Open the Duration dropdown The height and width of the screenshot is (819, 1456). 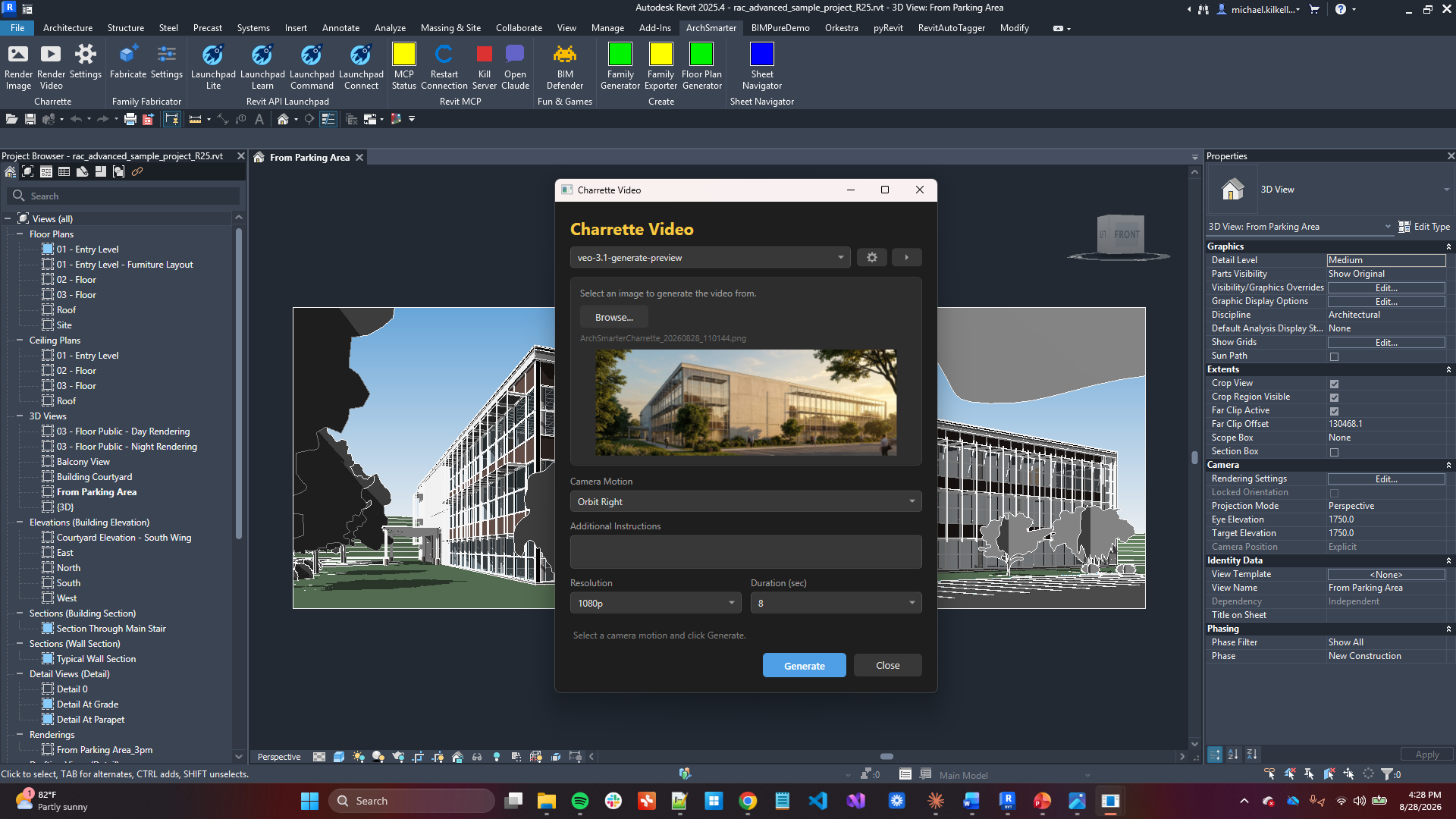(x=836, y=604)
